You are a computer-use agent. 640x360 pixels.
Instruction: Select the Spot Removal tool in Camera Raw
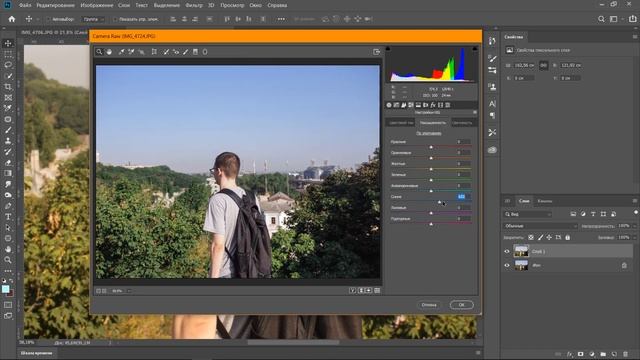(x=166, y=52)
